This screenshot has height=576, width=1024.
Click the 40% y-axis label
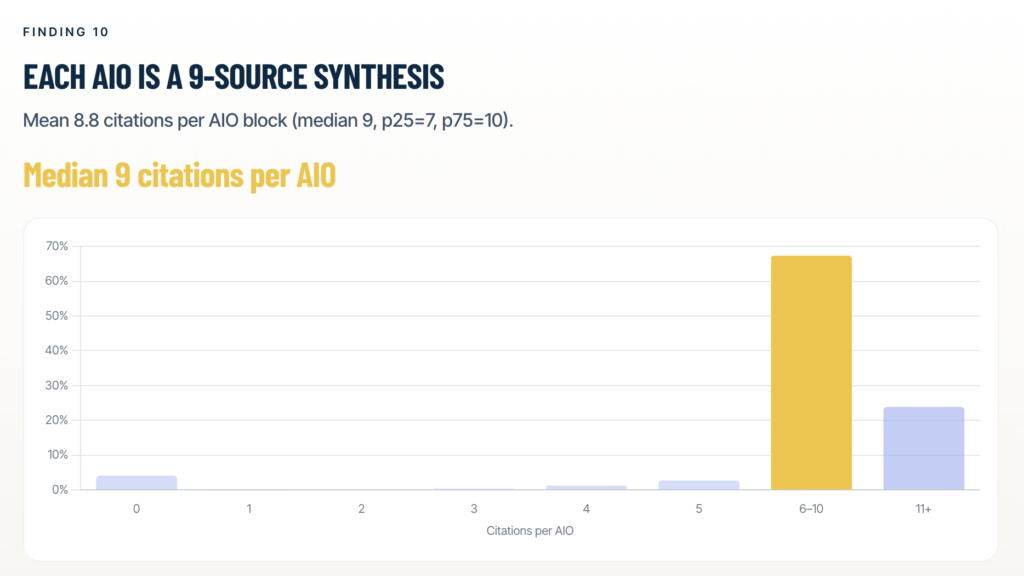(57, 351)
